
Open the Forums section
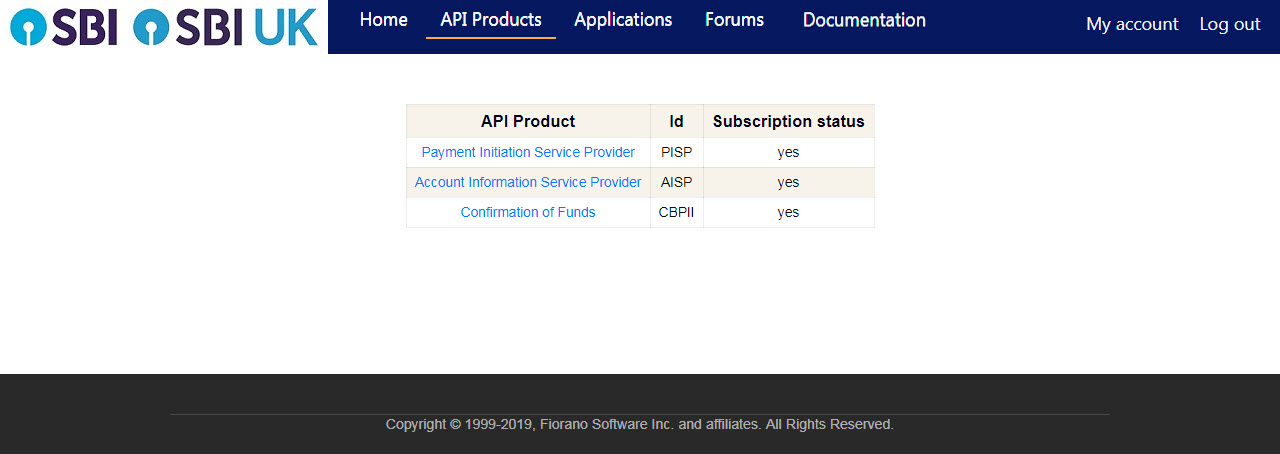pos(734,20)
